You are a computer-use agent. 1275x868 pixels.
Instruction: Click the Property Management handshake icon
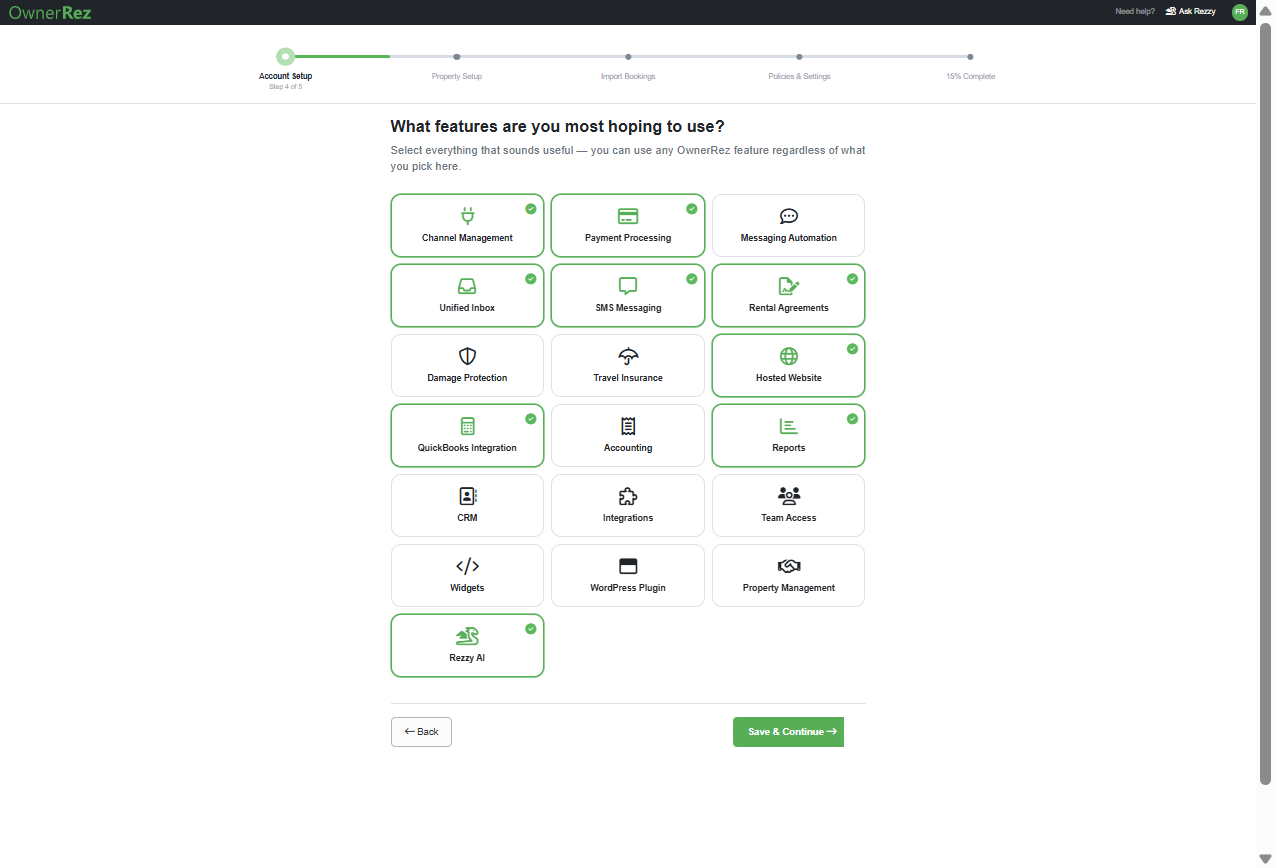[x=789, y=566]
